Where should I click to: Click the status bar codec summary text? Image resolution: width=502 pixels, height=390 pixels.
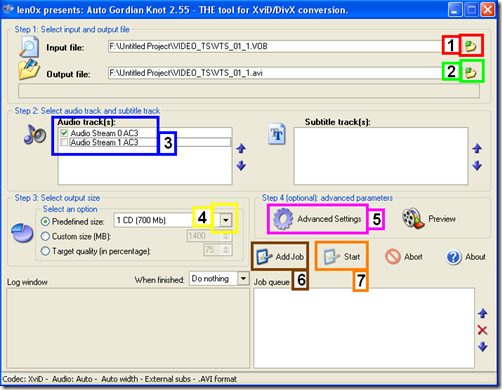[x=120, y=379]
